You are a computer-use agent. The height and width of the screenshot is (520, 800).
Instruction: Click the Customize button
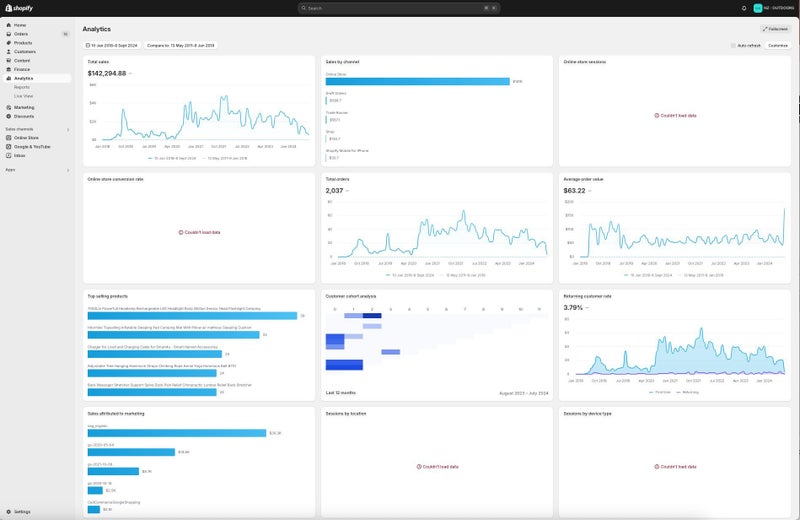tap(778, 45)
